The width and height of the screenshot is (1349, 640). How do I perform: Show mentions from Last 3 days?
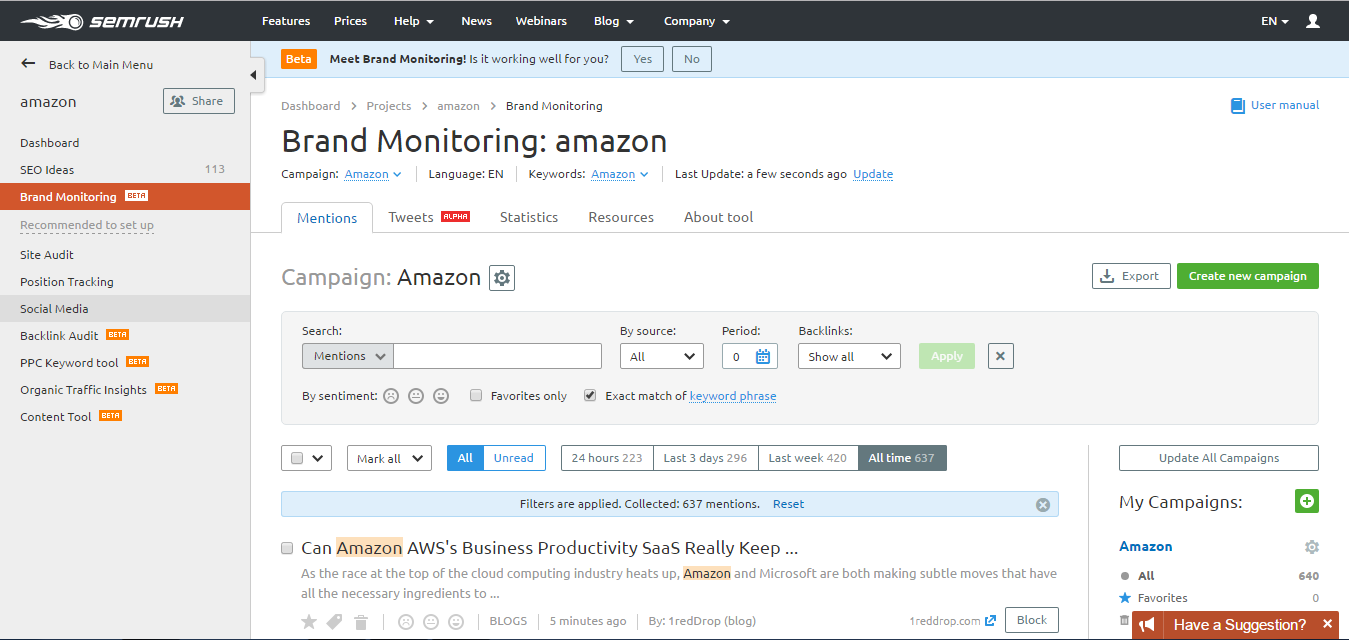coord(705,458)
